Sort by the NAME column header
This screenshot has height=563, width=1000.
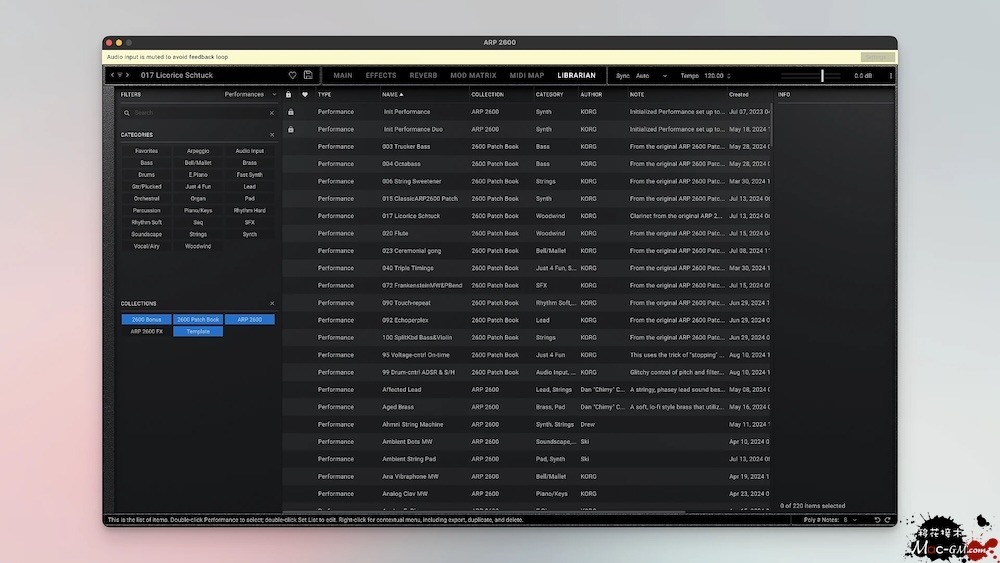(x=392, y=94)
